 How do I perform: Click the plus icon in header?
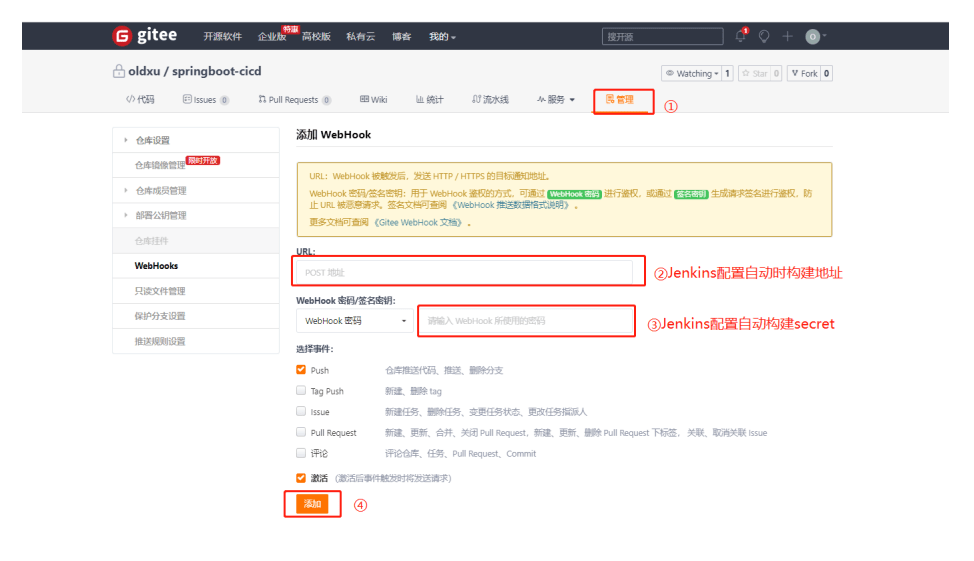(787, 36)
